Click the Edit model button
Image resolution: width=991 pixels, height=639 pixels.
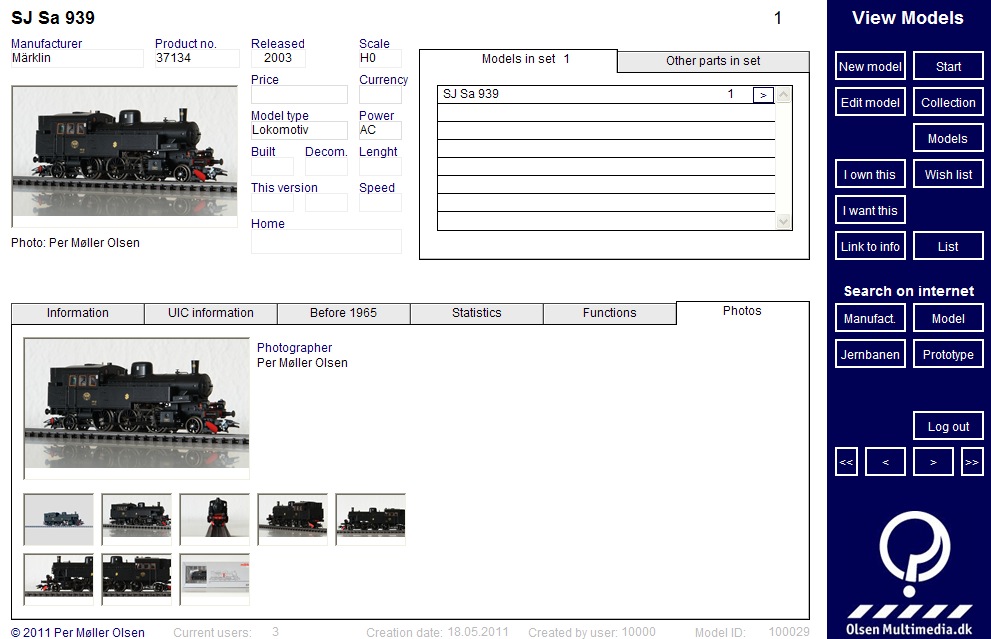pos(870,102)
